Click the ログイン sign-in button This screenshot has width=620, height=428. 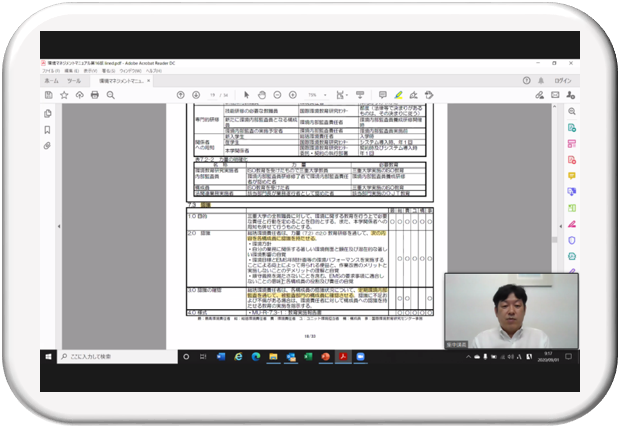(562, 81)
